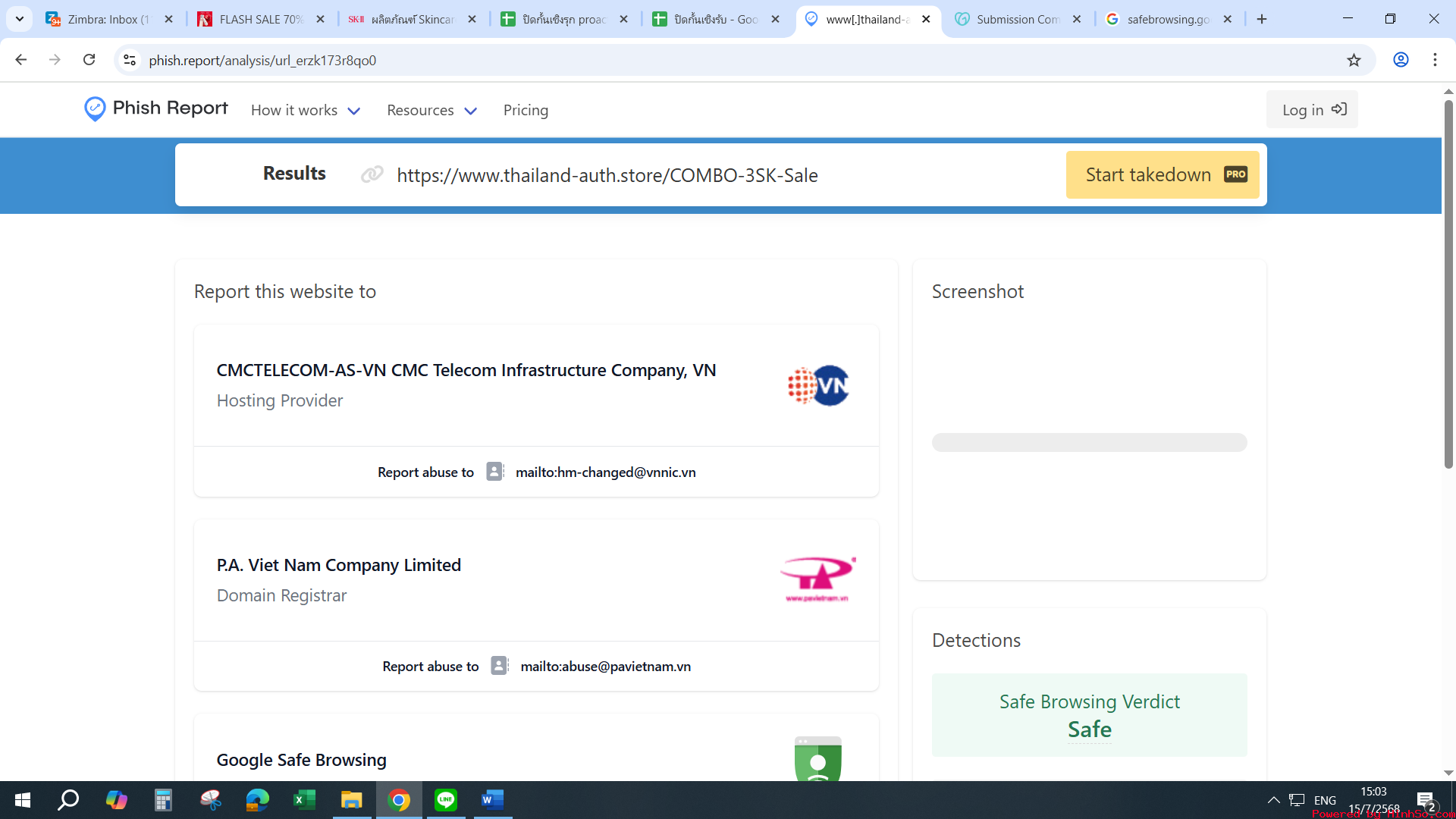Viewport: 1456px width, 819px height.
Task: Open Microsoft Edge from the taskbar
Action: (x=257, y=800)
